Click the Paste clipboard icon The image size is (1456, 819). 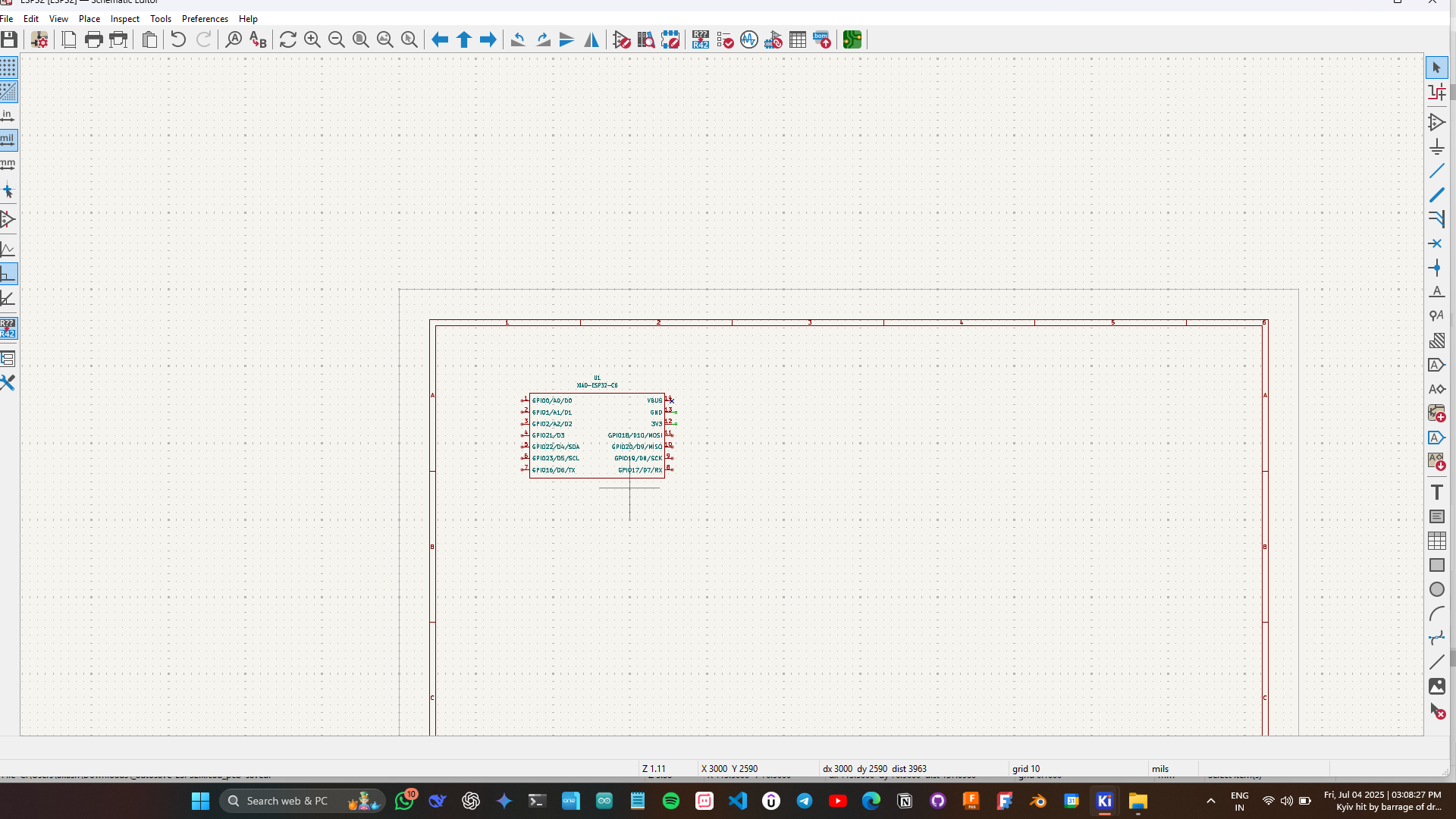point(150,39)
